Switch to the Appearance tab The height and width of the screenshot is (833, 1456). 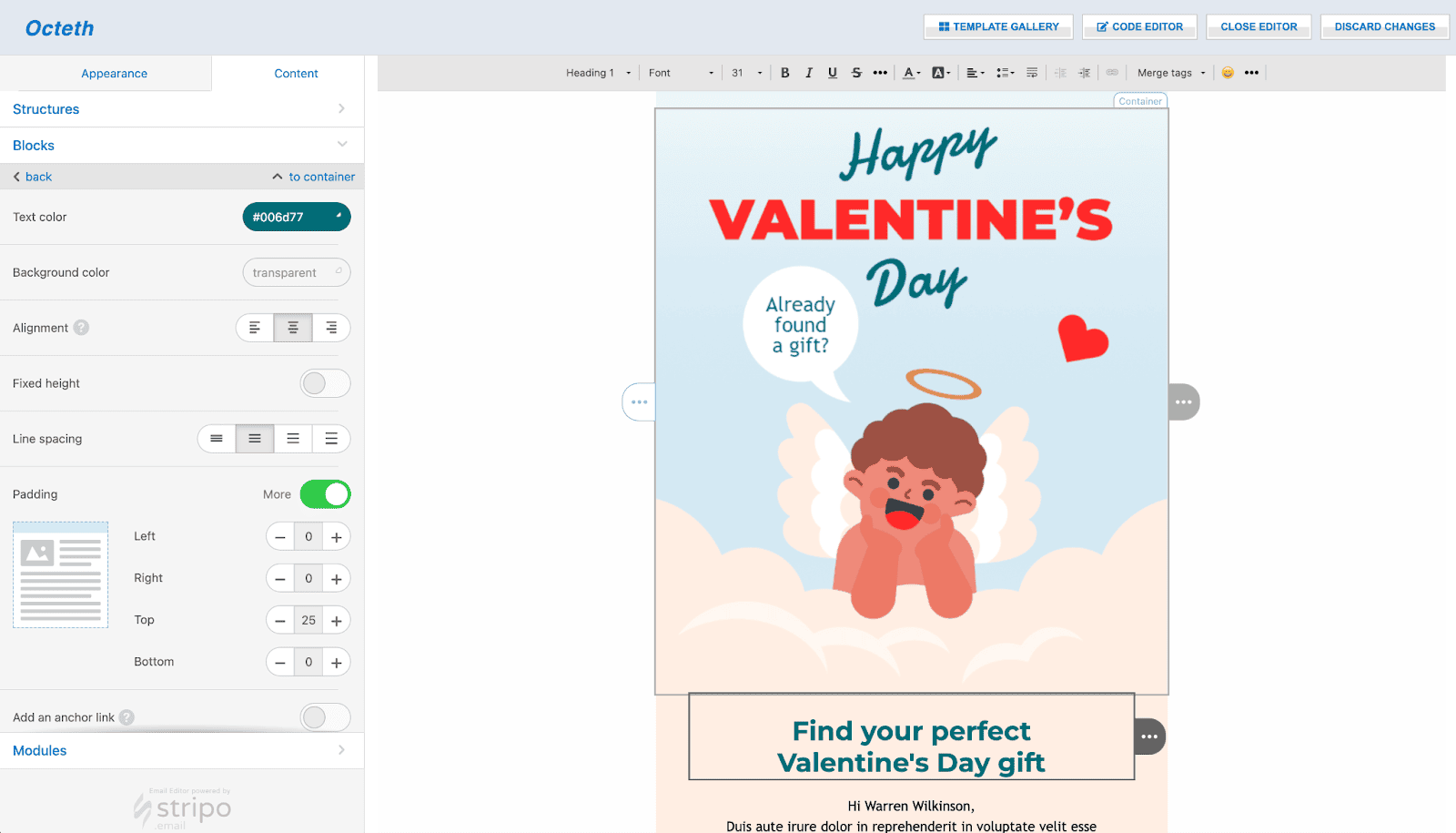[114, 74]
